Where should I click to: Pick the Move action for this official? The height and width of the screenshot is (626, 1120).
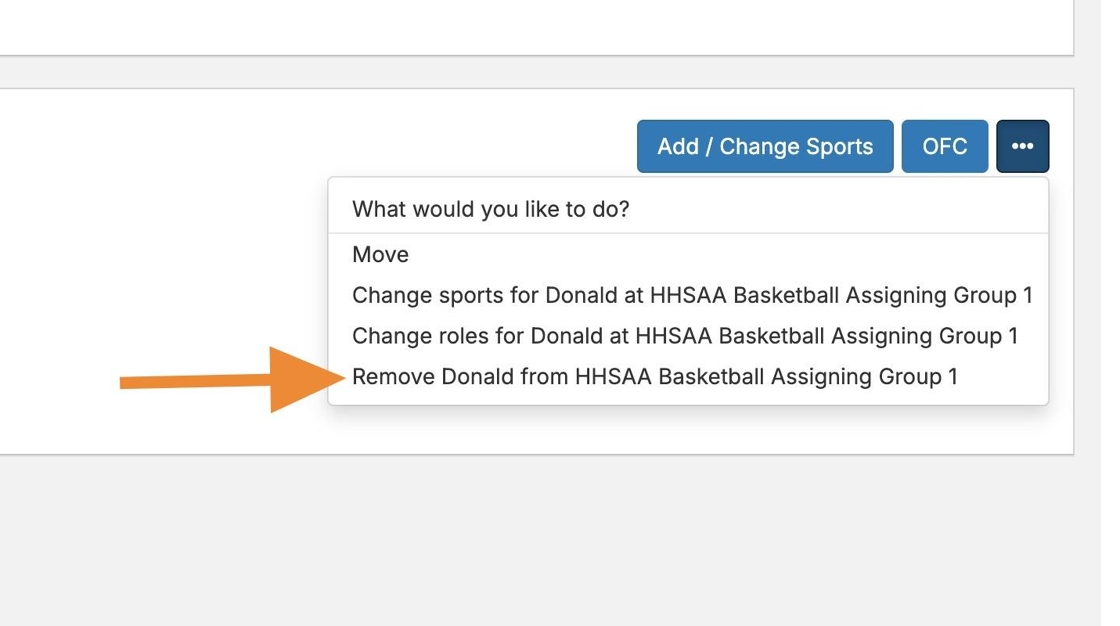click(x=380, y=254)
